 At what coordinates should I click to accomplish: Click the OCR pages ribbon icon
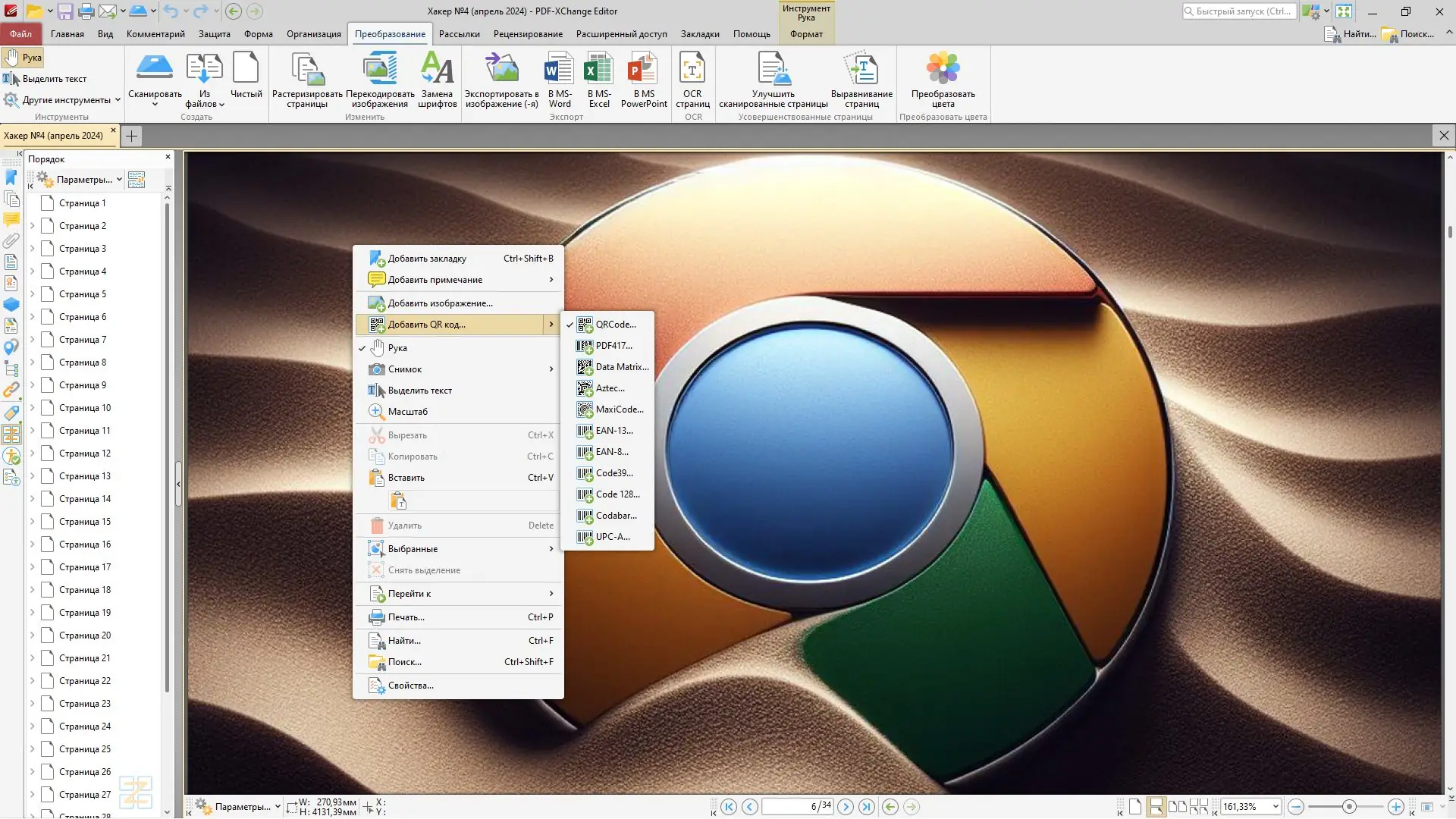click(x=692, y=79)
